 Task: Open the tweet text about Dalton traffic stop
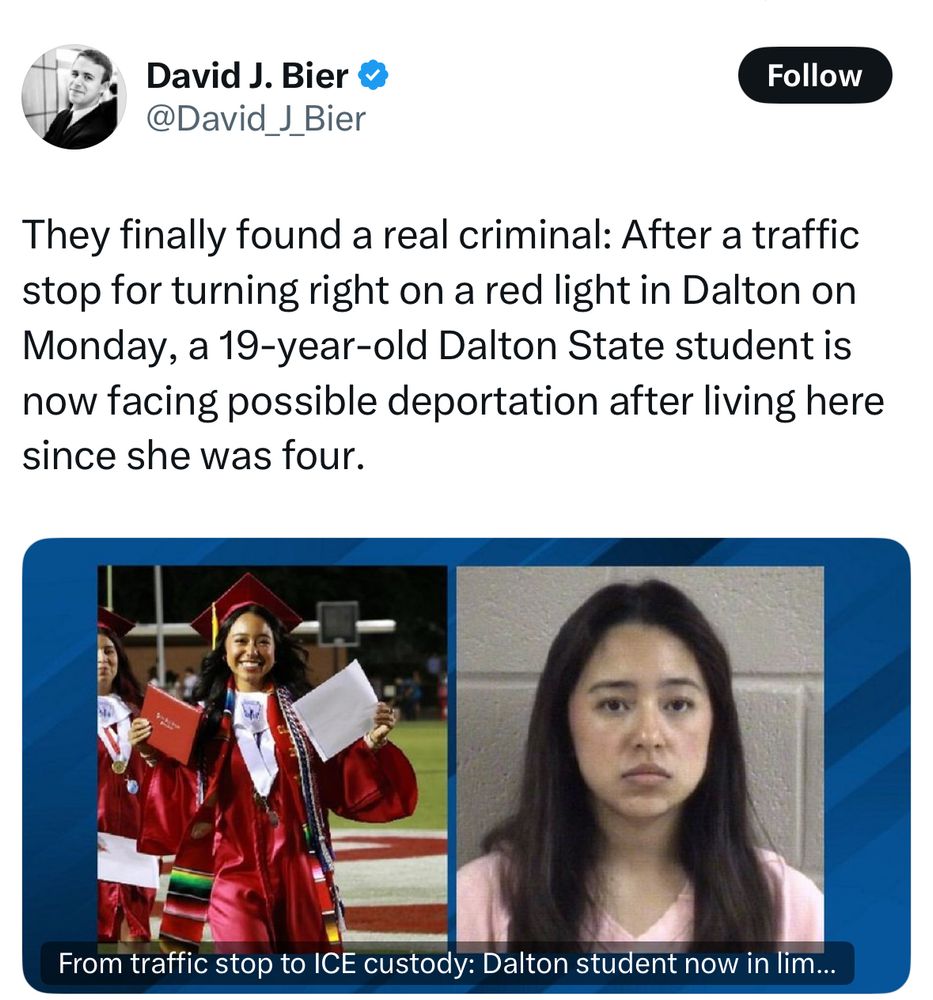point(453,345)
